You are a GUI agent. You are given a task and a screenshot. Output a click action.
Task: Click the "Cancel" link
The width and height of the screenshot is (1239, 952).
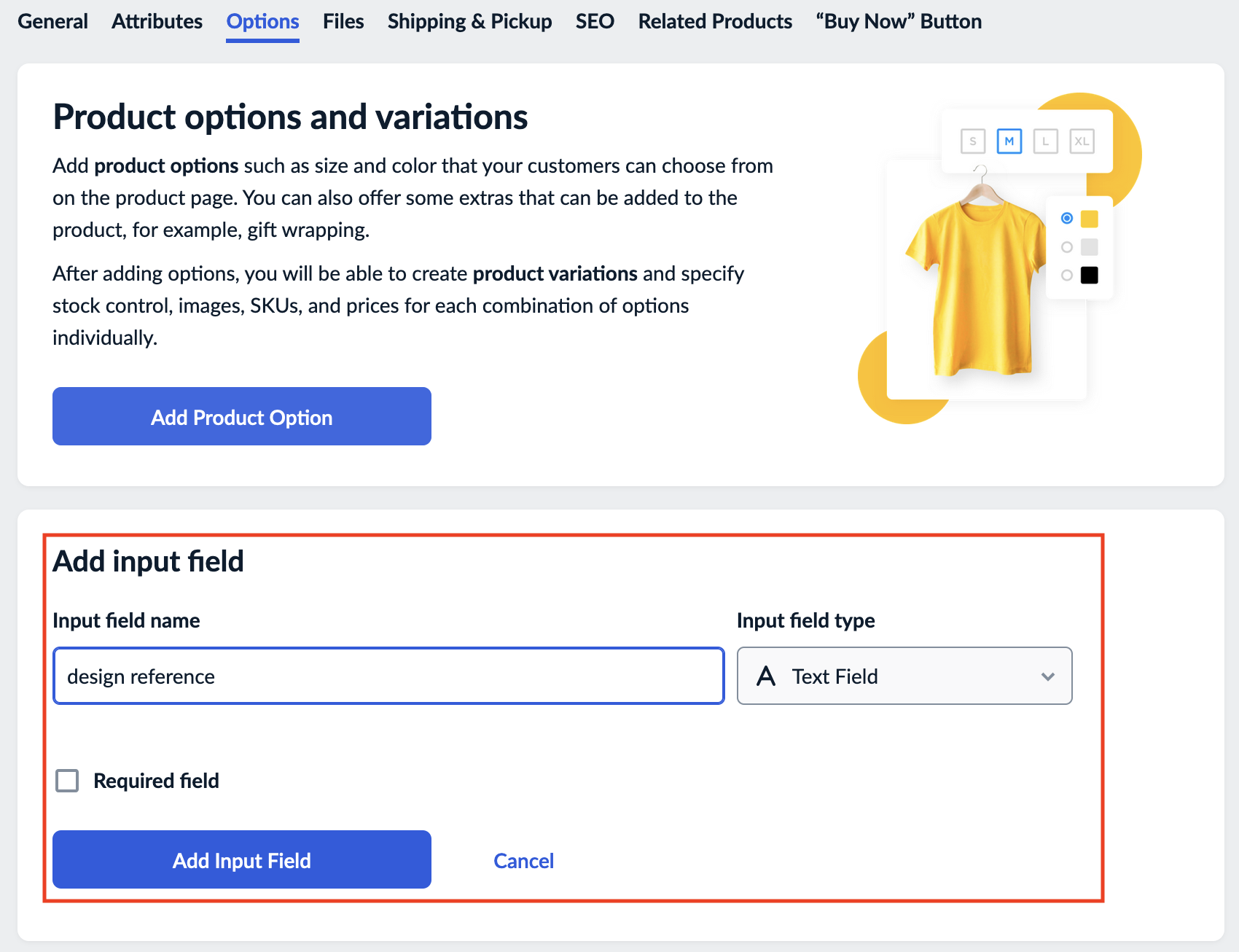click(x=523, y=860)
